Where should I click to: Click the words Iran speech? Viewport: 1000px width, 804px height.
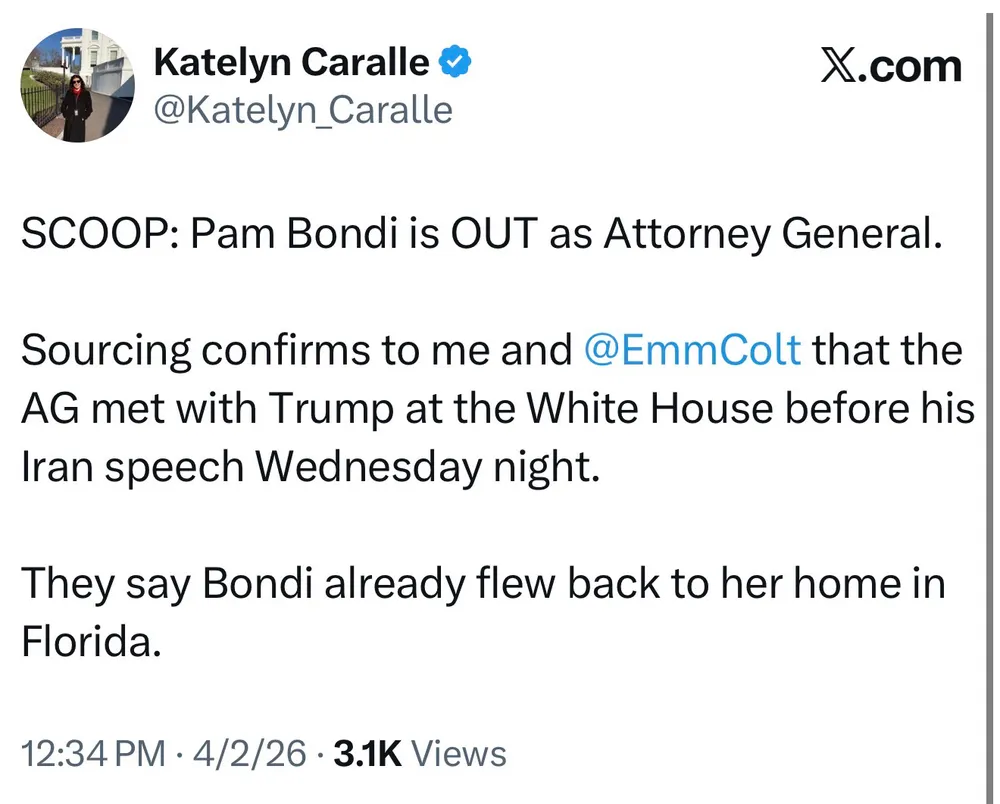(134, 466)
